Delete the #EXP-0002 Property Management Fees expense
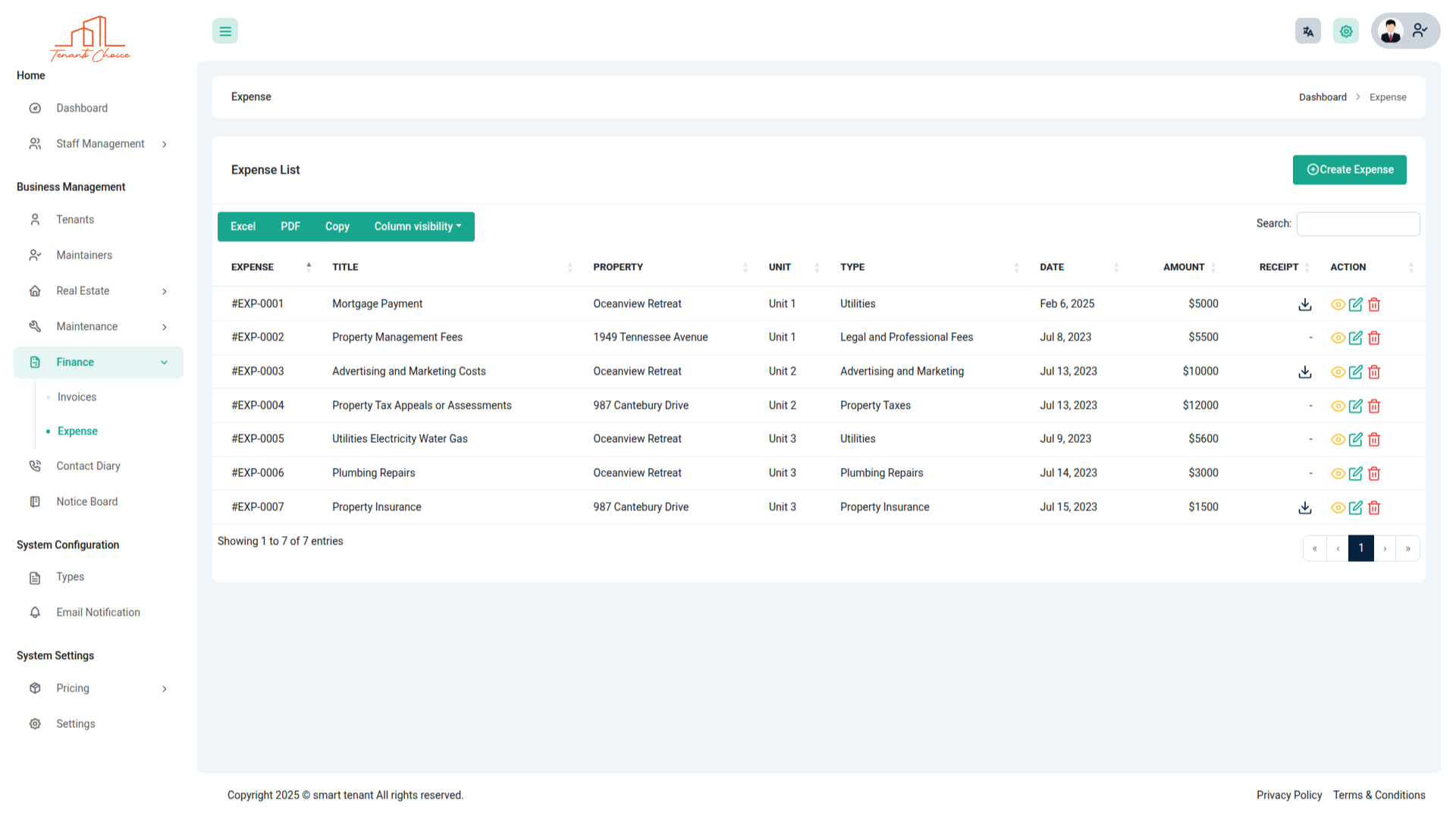 coord(1374,338)
